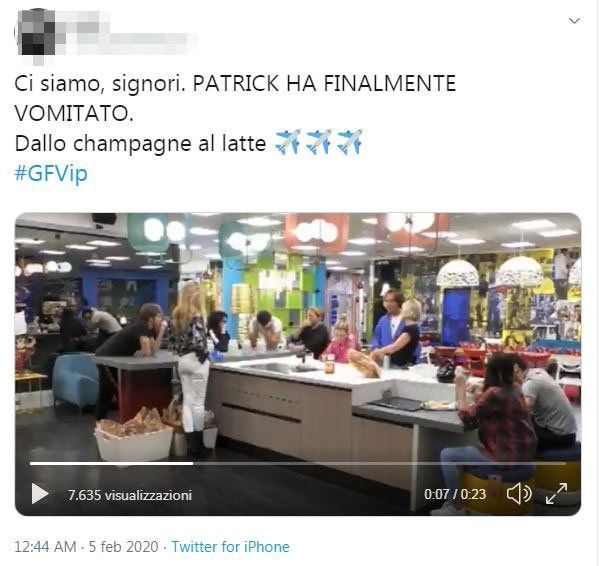Click the tweet text about Patrick

(x=235, y=98)
